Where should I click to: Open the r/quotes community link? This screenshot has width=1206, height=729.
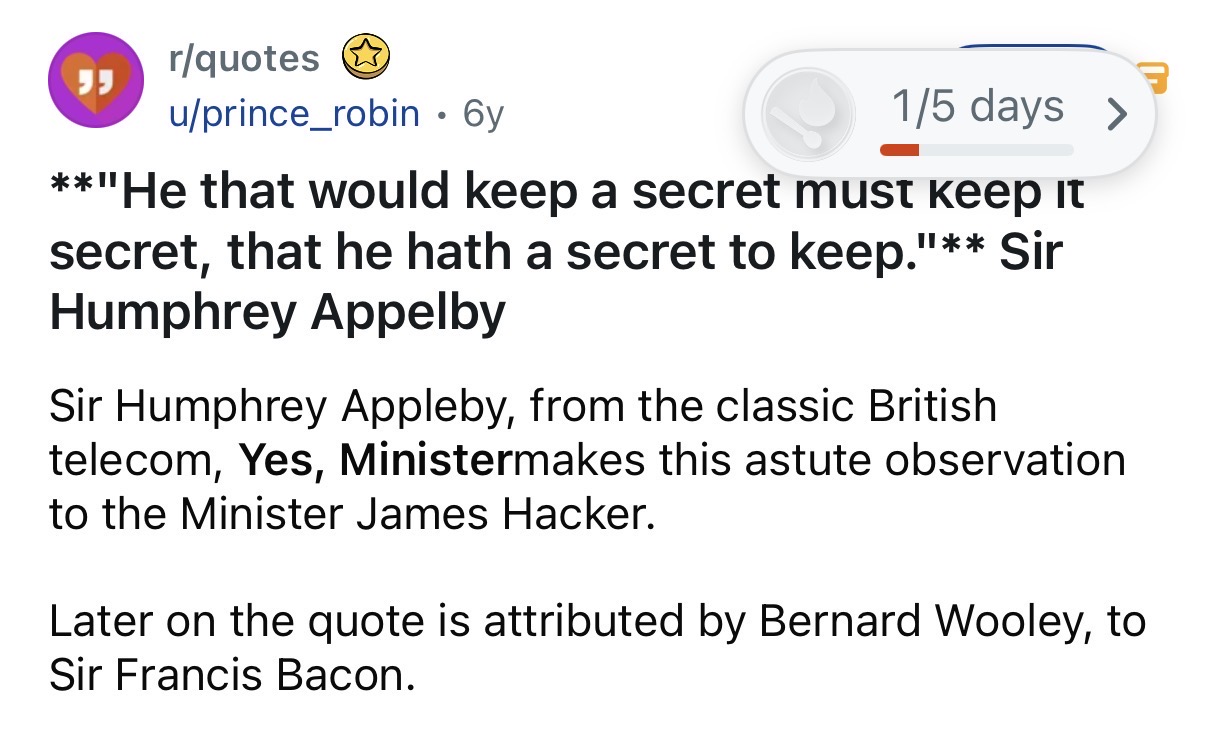click(244, 59)
